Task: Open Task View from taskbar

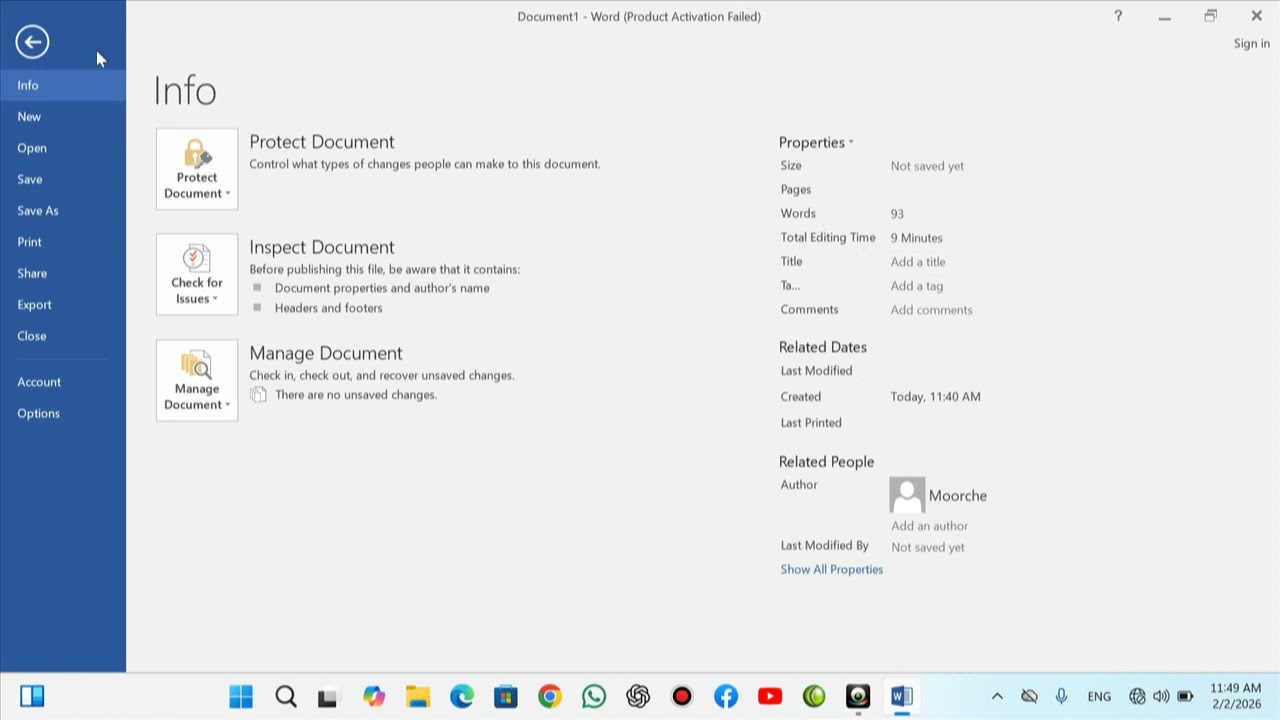Action: pyautogui.click(x=329, y=696)
